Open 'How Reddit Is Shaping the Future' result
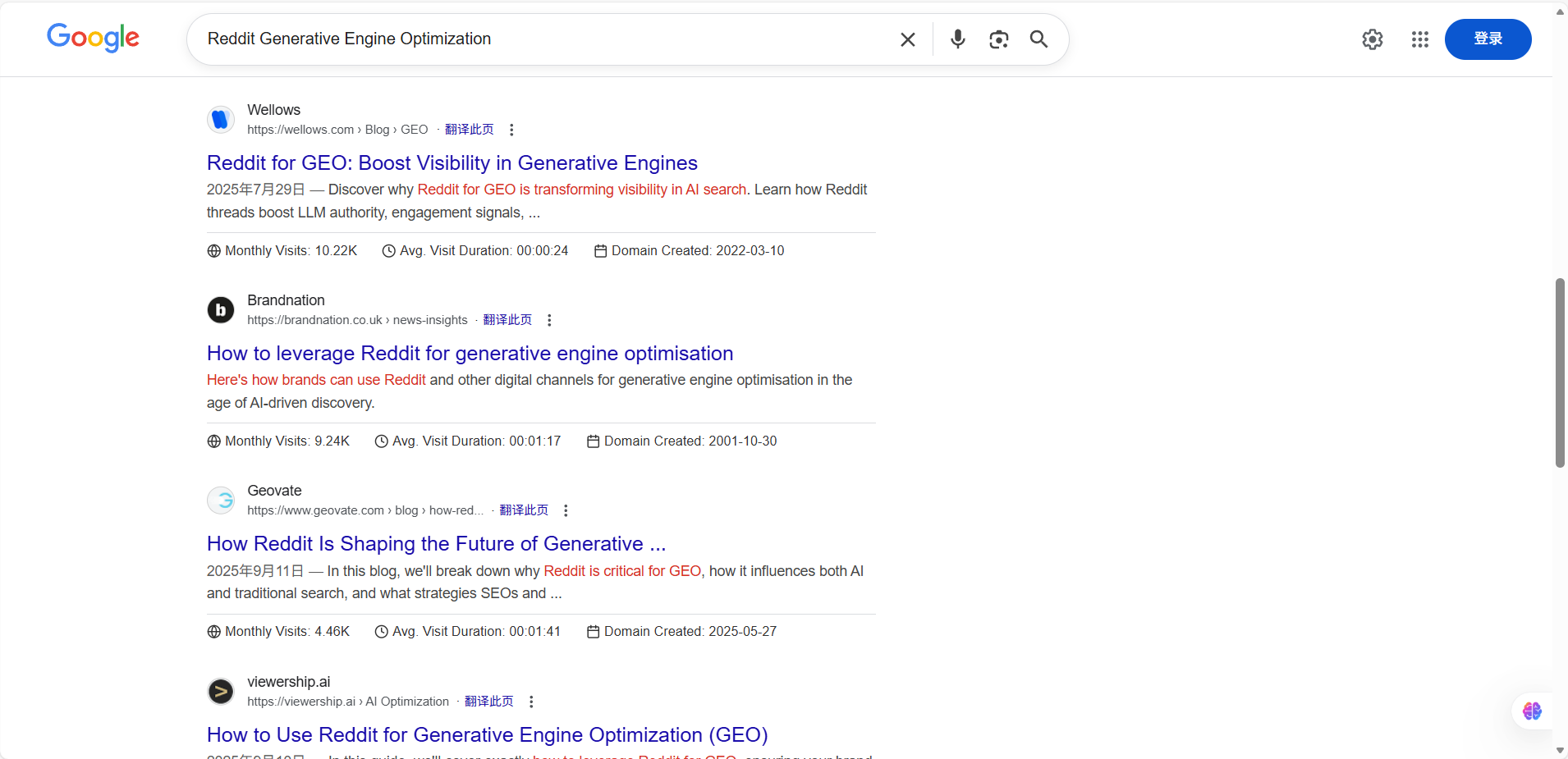This screenshot has width=1568, height=759. point(436,544)
